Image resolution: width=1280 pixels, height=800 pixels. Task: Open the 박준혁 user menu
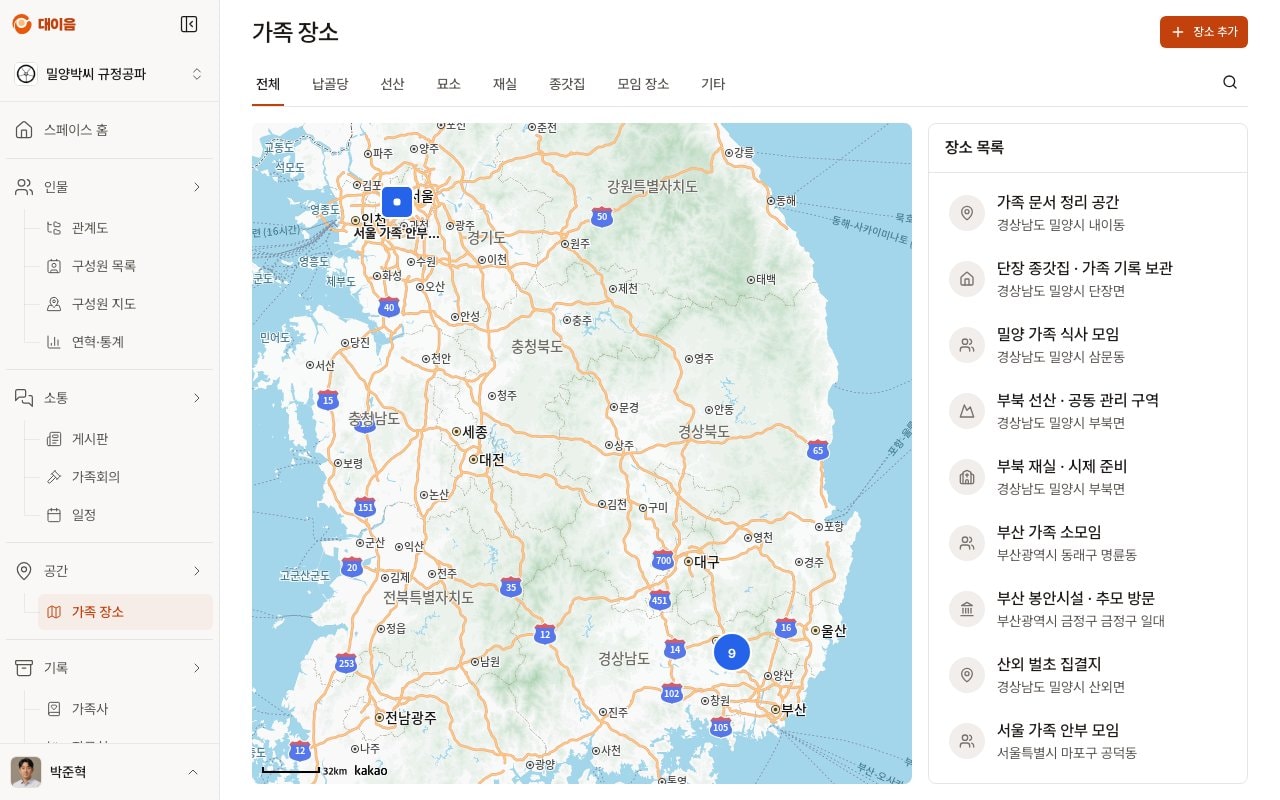pyautogui.click(x=110, y=772)
